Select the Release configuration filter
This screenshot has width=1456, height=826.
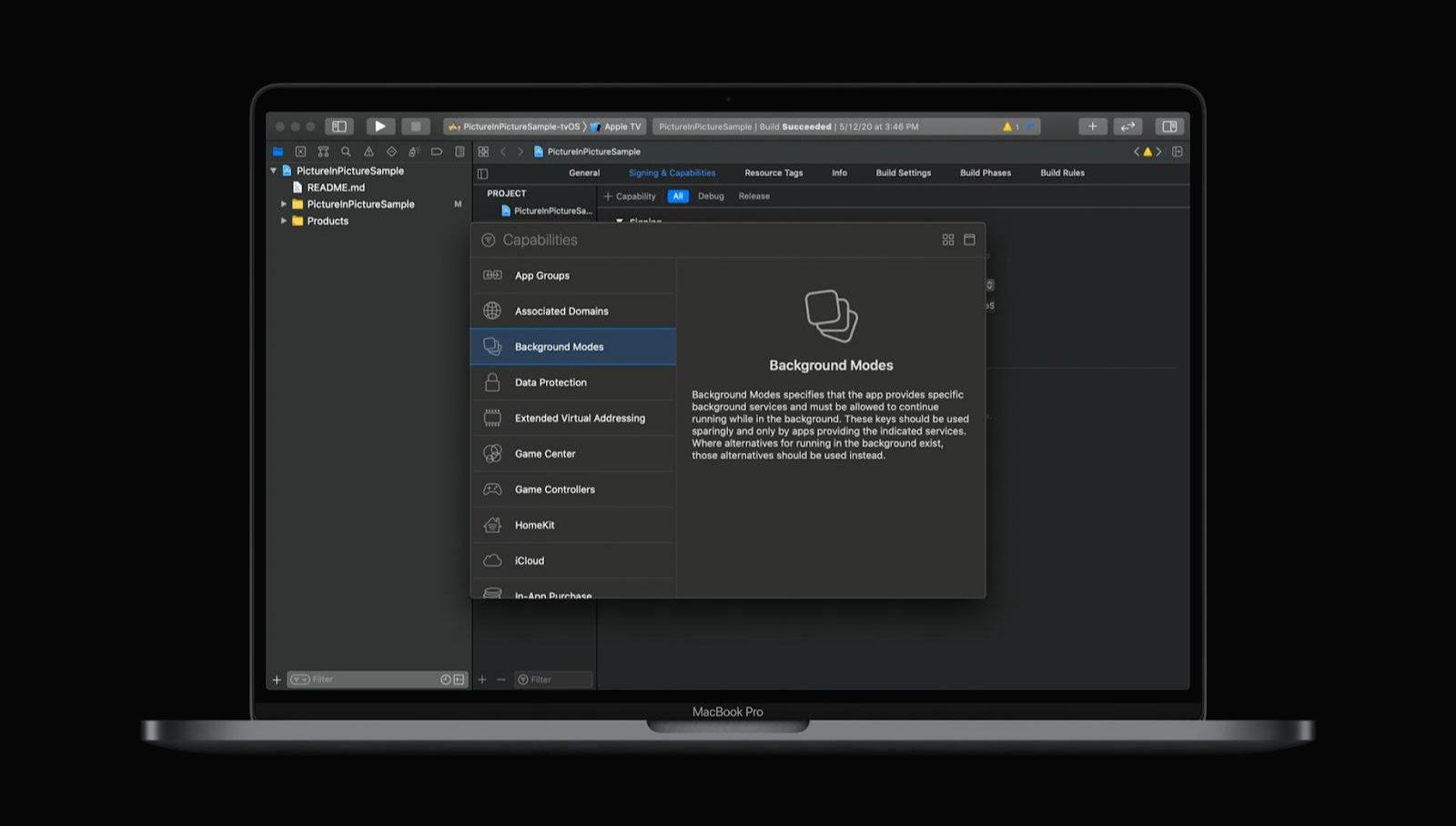click(x=753, y=196)
